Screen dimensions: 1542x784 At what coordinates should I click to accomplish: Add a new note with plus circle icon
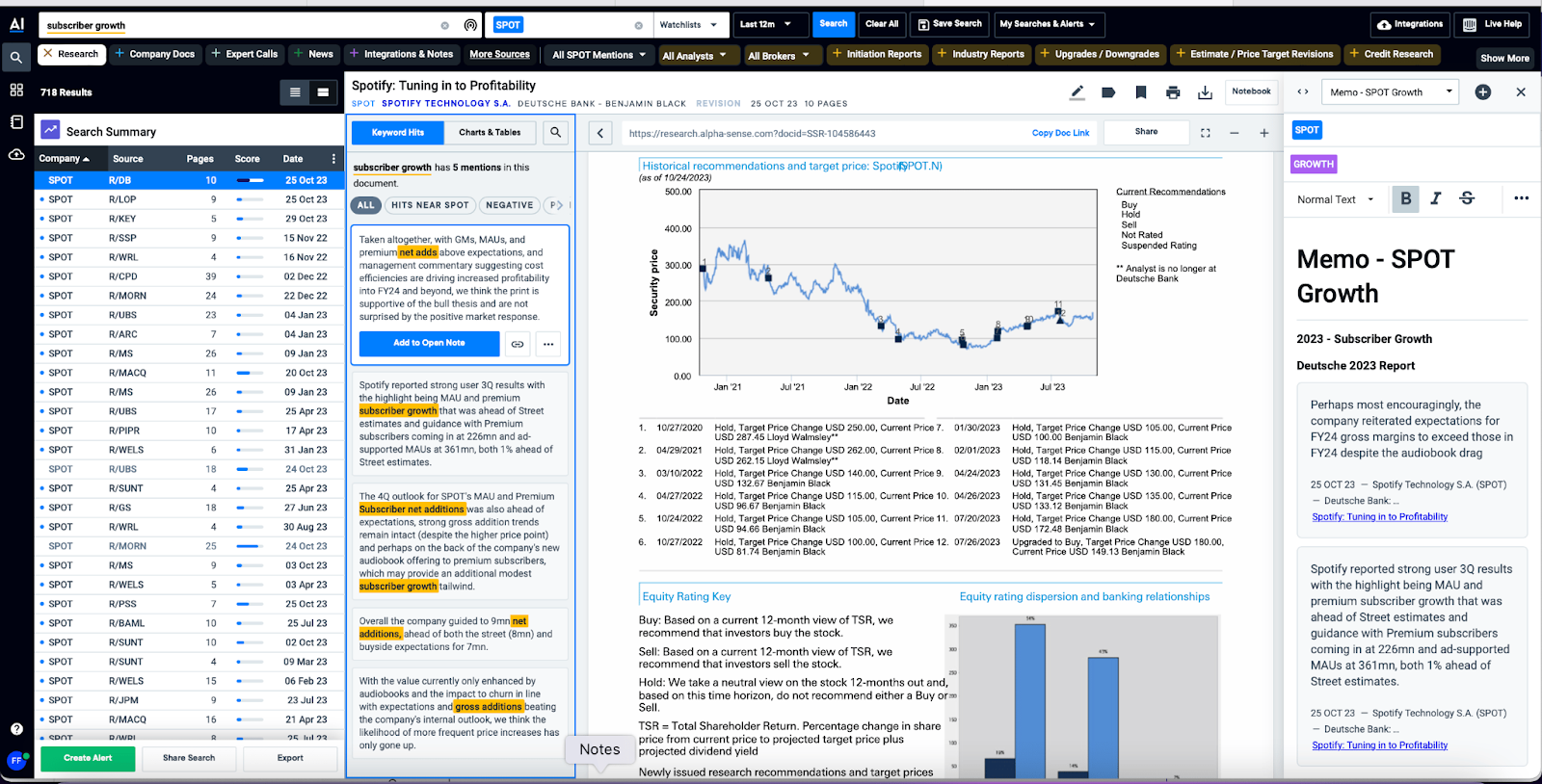click(1483, 92)
